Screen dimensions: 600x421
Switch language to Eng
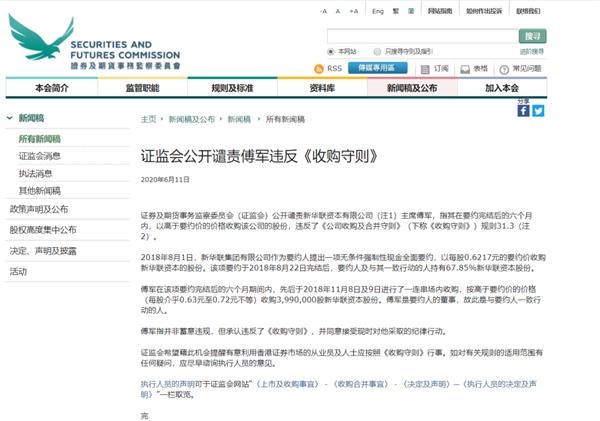(x=378, y=11)
